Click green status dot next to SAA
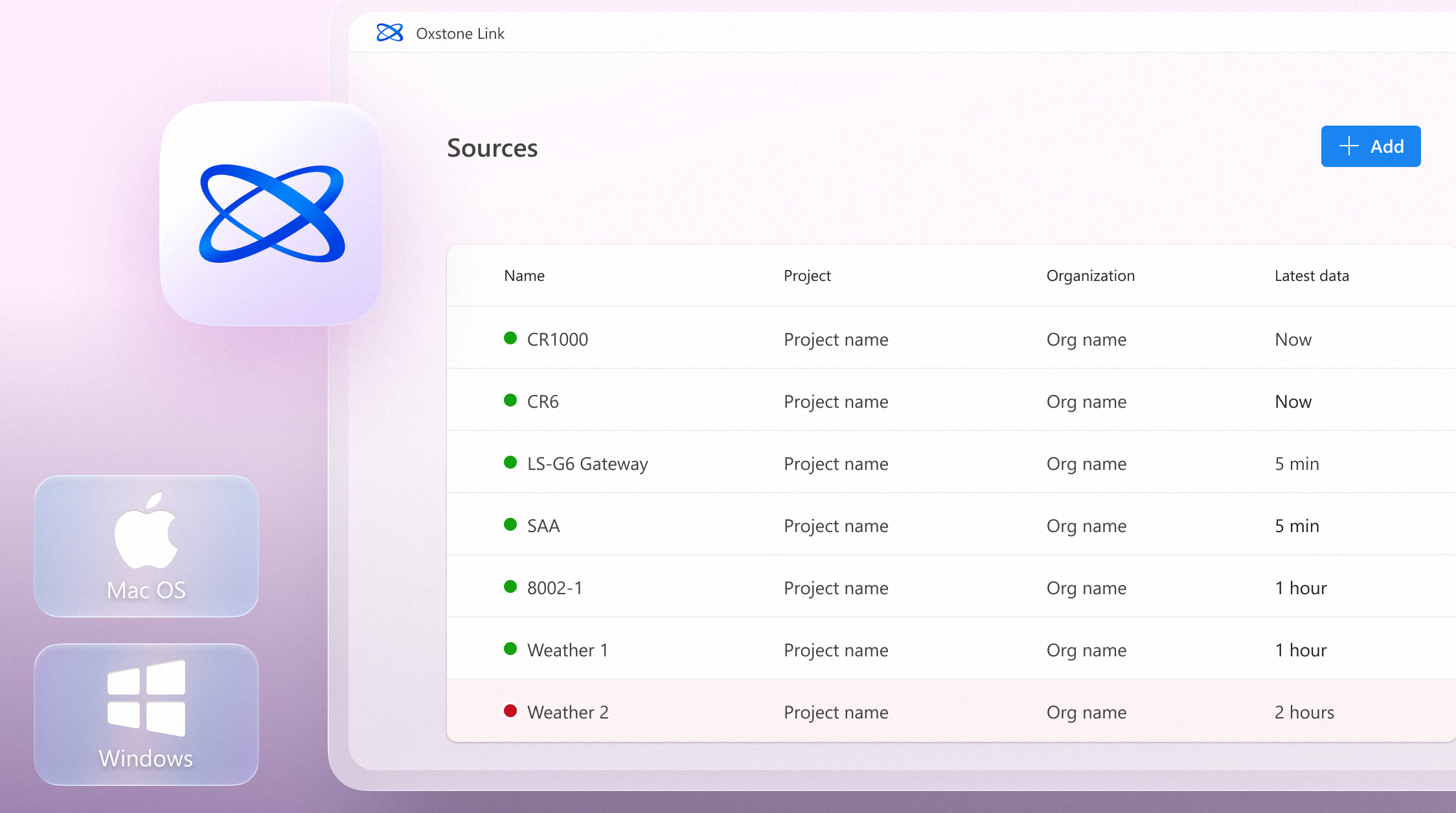1456x813 pixels. point(510,524)
